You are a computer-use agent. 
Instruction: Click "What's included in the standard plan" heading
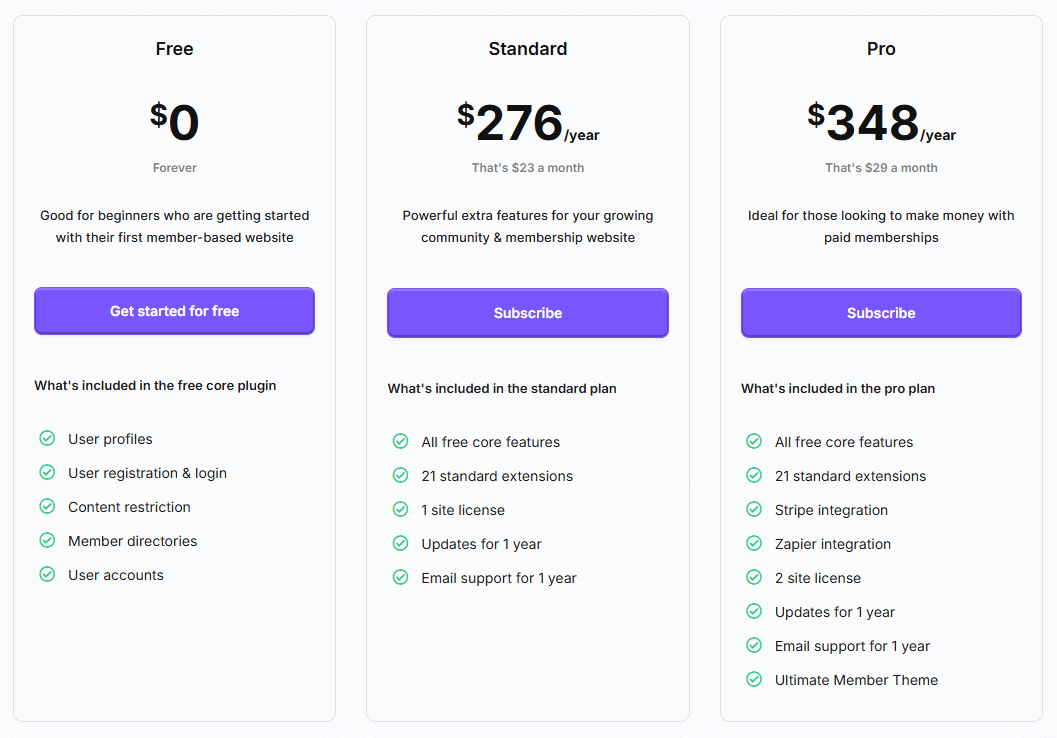tap(502, 388)
